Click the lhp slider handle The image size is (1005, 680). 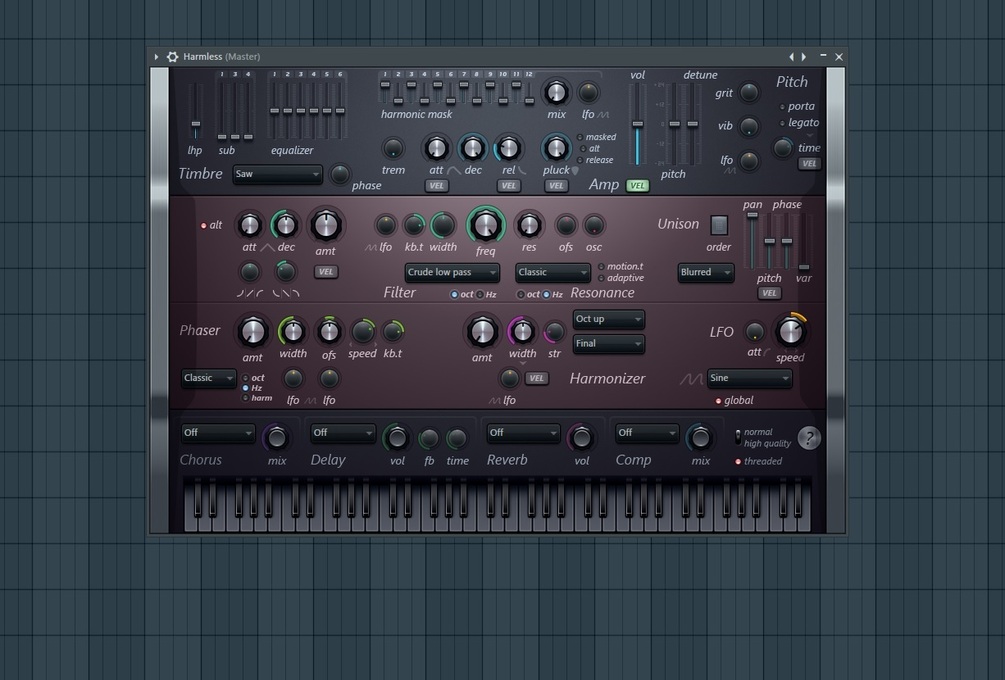tap(195, 124)
